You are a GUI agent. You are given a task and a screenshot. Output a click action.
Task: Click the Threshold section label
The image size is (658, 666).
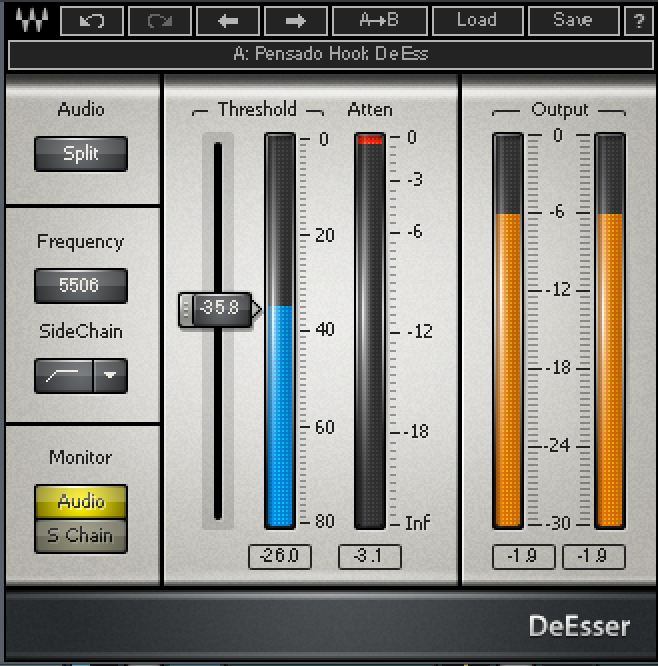(257, 110)
